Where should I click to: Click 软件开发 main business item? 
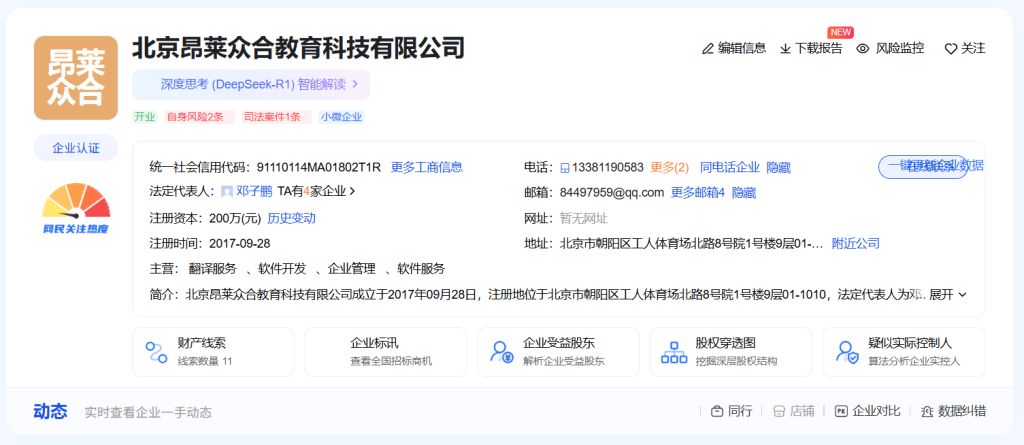click(x=282, y=269)
